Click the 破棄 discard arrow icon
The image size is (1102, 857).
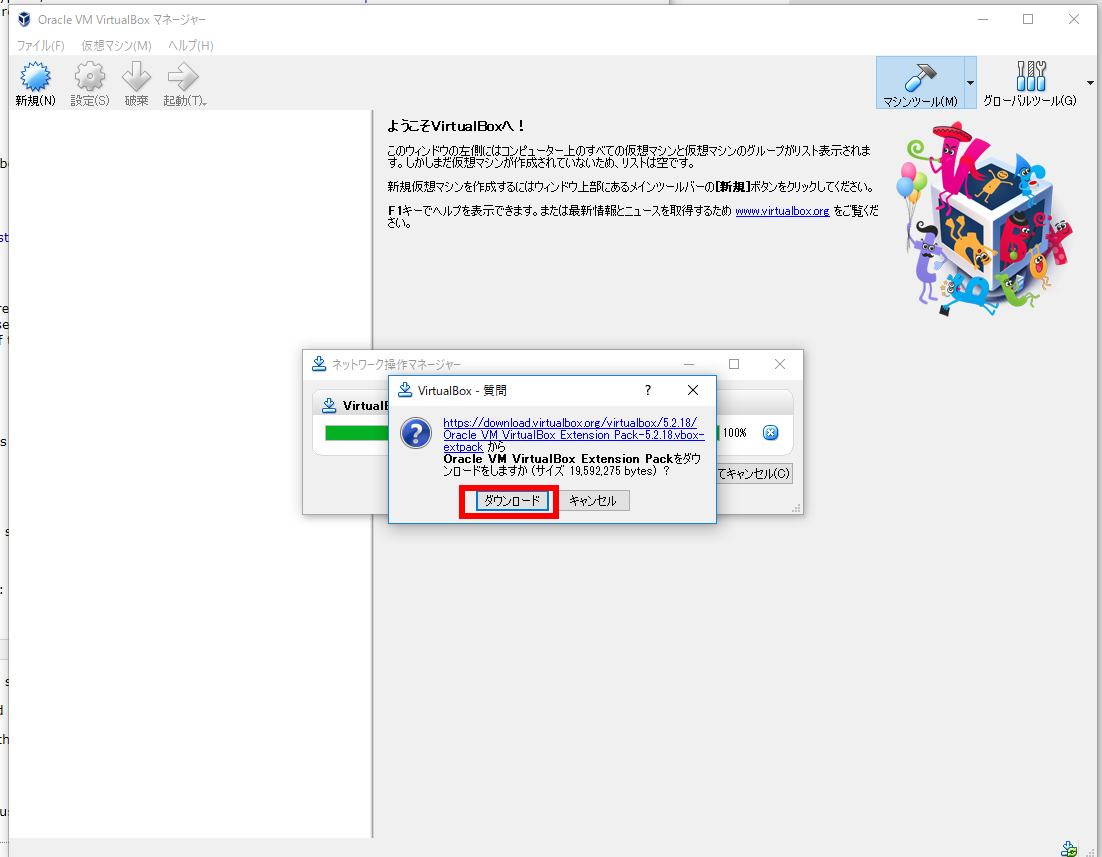tap(137, 82)
